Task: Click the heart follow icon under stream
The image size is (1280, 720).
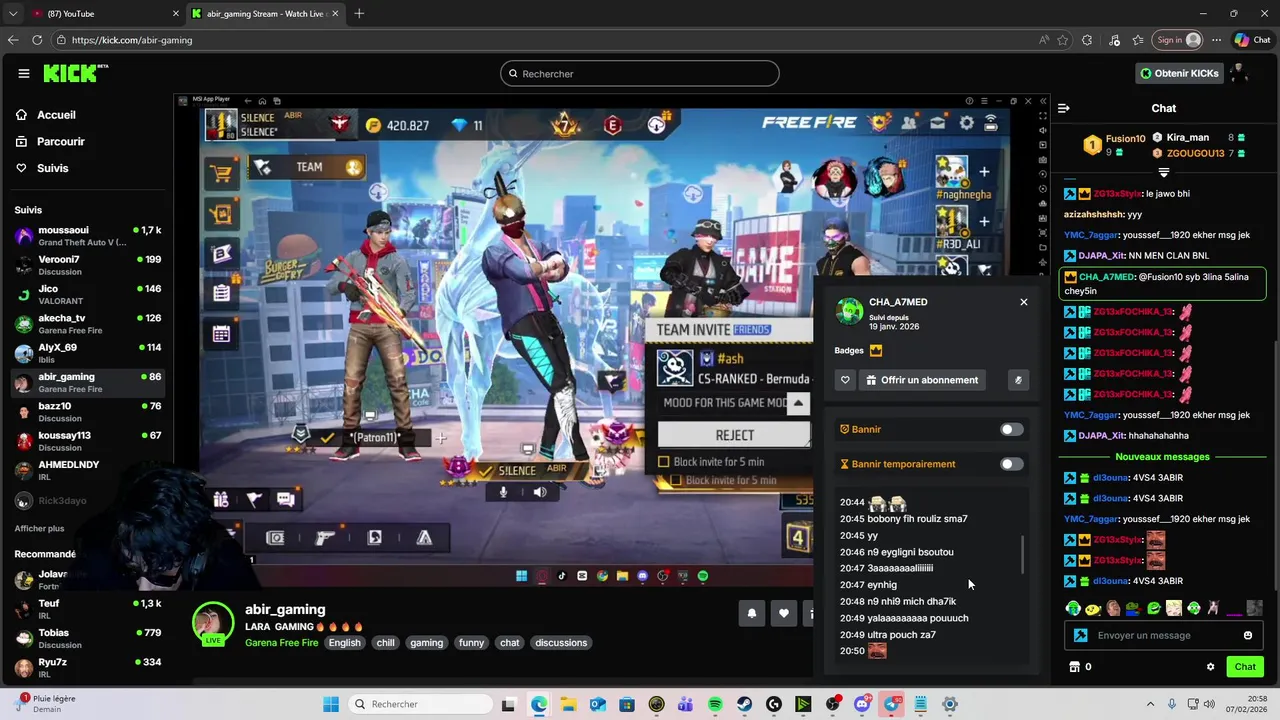Action: 784,614
